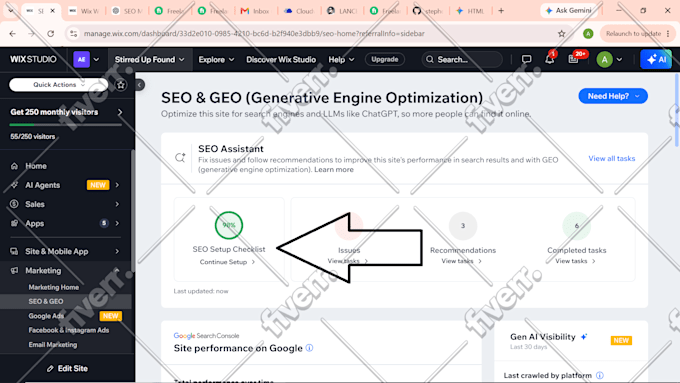This screenshot has width=680, height=383.
Task: Click the Wix Search field
Action: pyautogui.click(x=462, y=59)
